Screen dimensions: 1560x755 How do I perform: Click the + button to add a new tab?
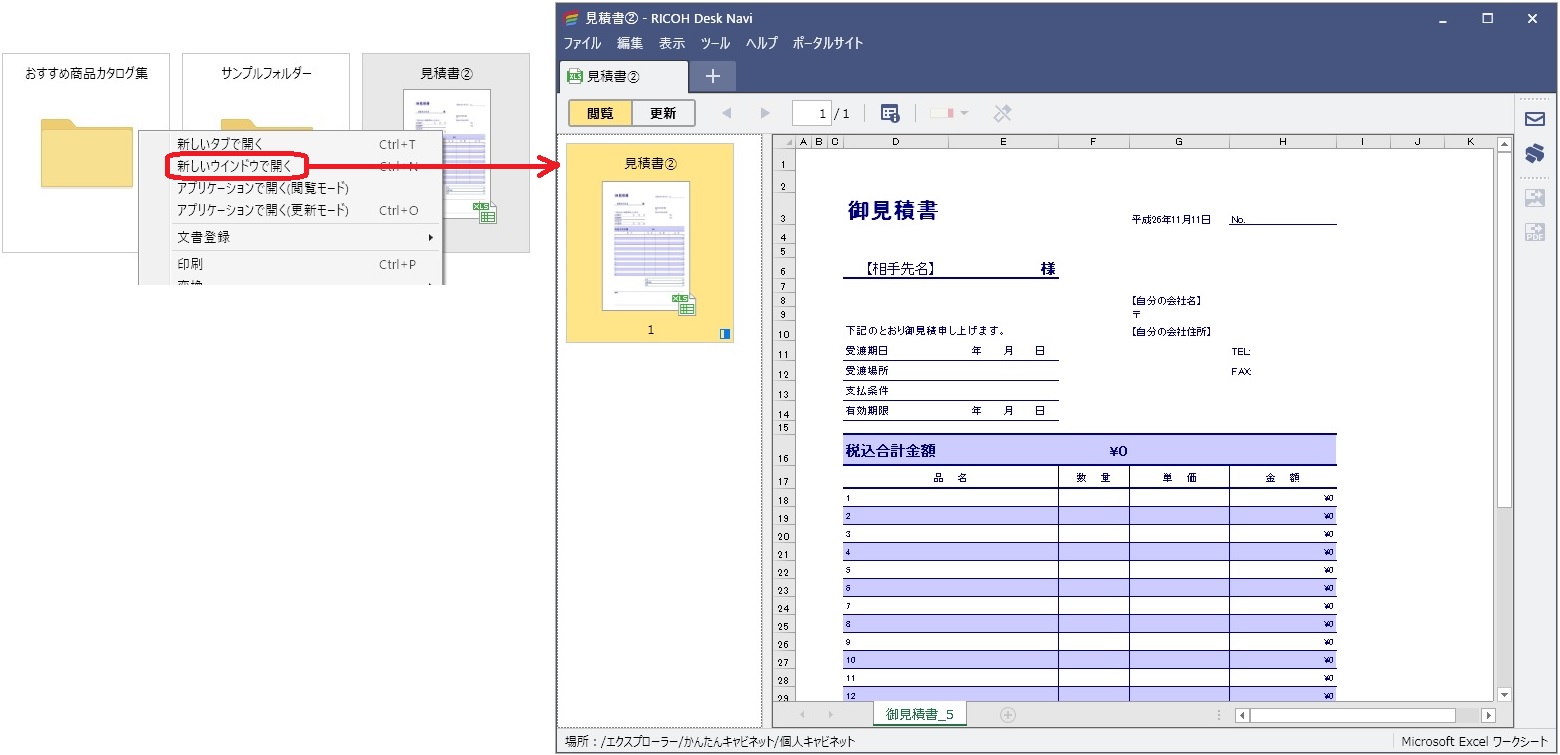712,75
